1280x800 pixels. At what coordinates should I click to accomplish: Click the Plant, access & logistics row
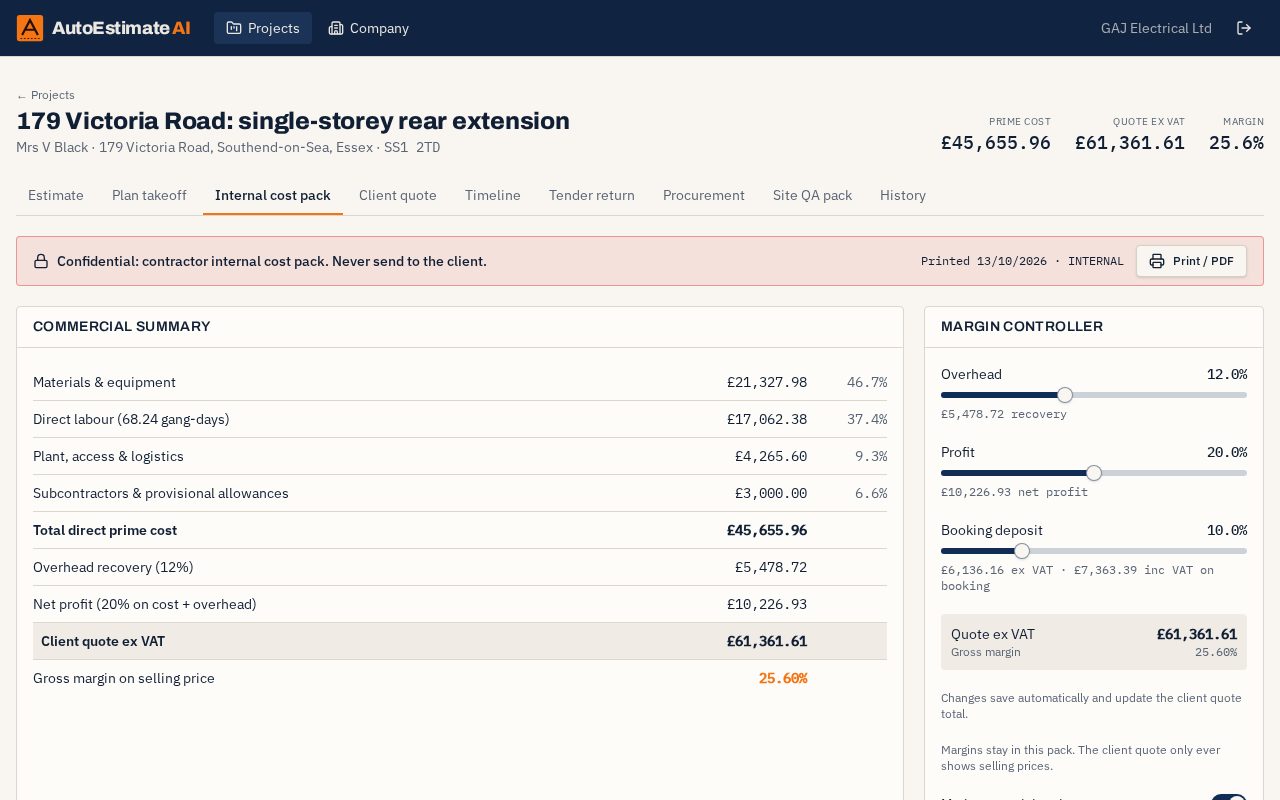click(x=460, y=456)
